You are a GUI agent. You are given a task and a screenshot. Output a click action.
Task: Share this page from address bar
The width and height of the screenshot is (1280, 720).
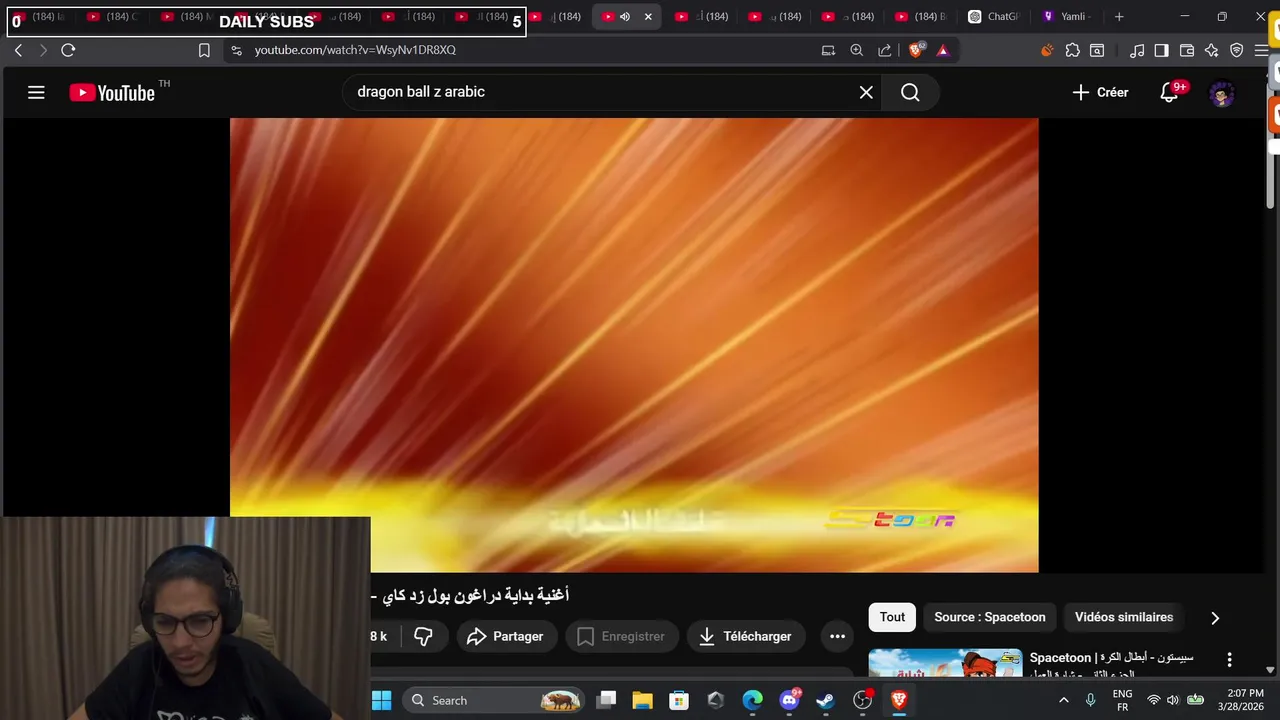(885, 50)
